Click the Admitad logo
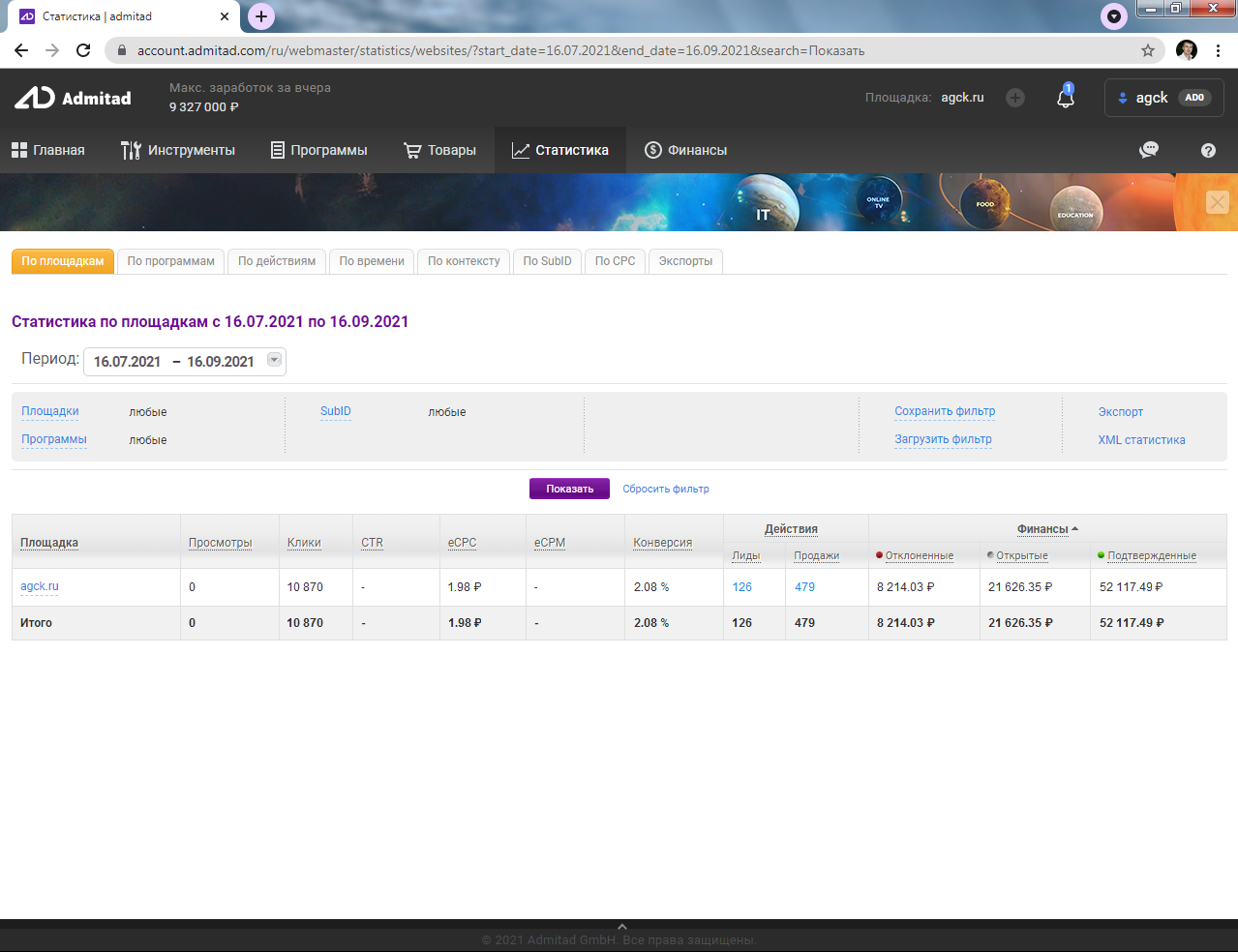The image size is (1238, 952). coord(73,98)
